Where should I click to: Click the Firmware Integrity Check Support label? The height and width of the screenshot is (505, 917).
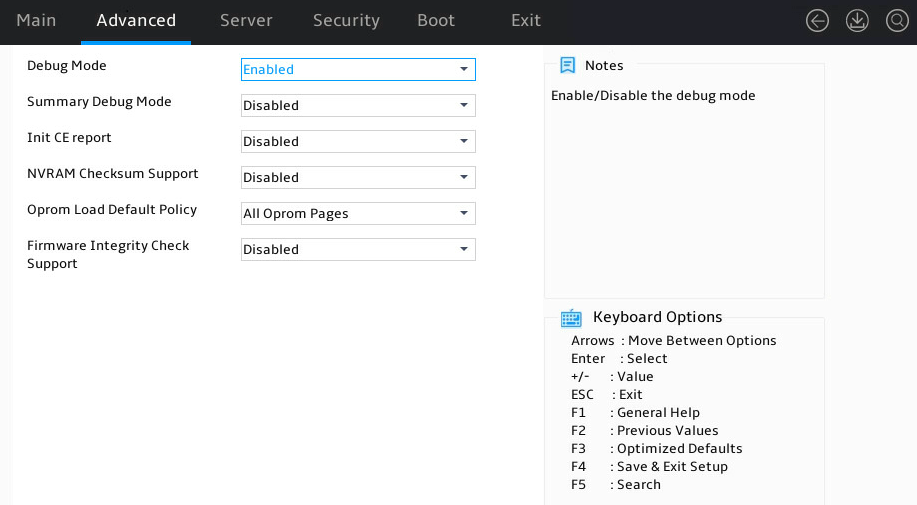[108, 254]
